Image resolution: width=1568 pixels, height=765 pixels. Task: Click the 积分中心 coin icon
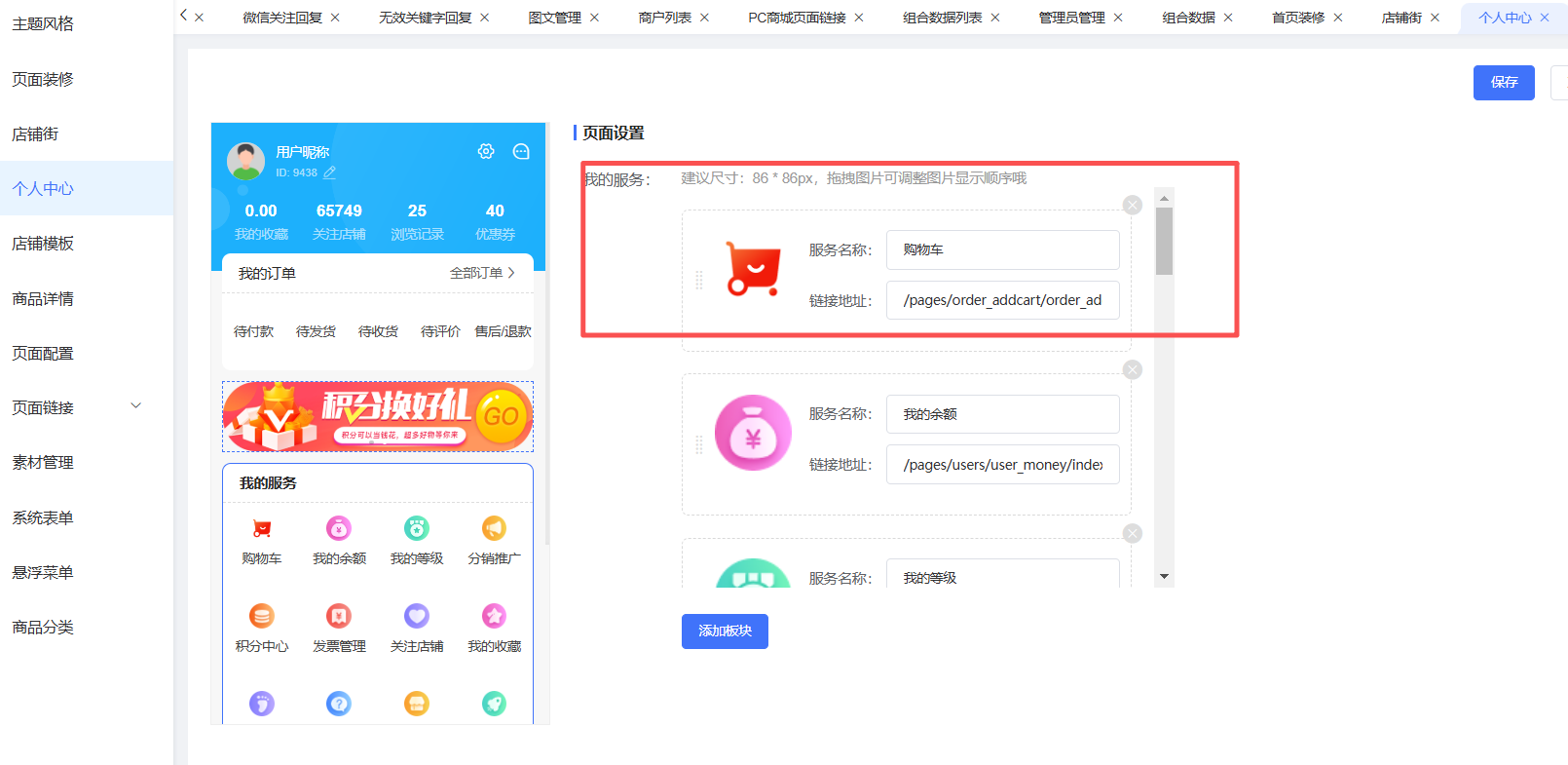pyautogui.click(x=261, y=616)
